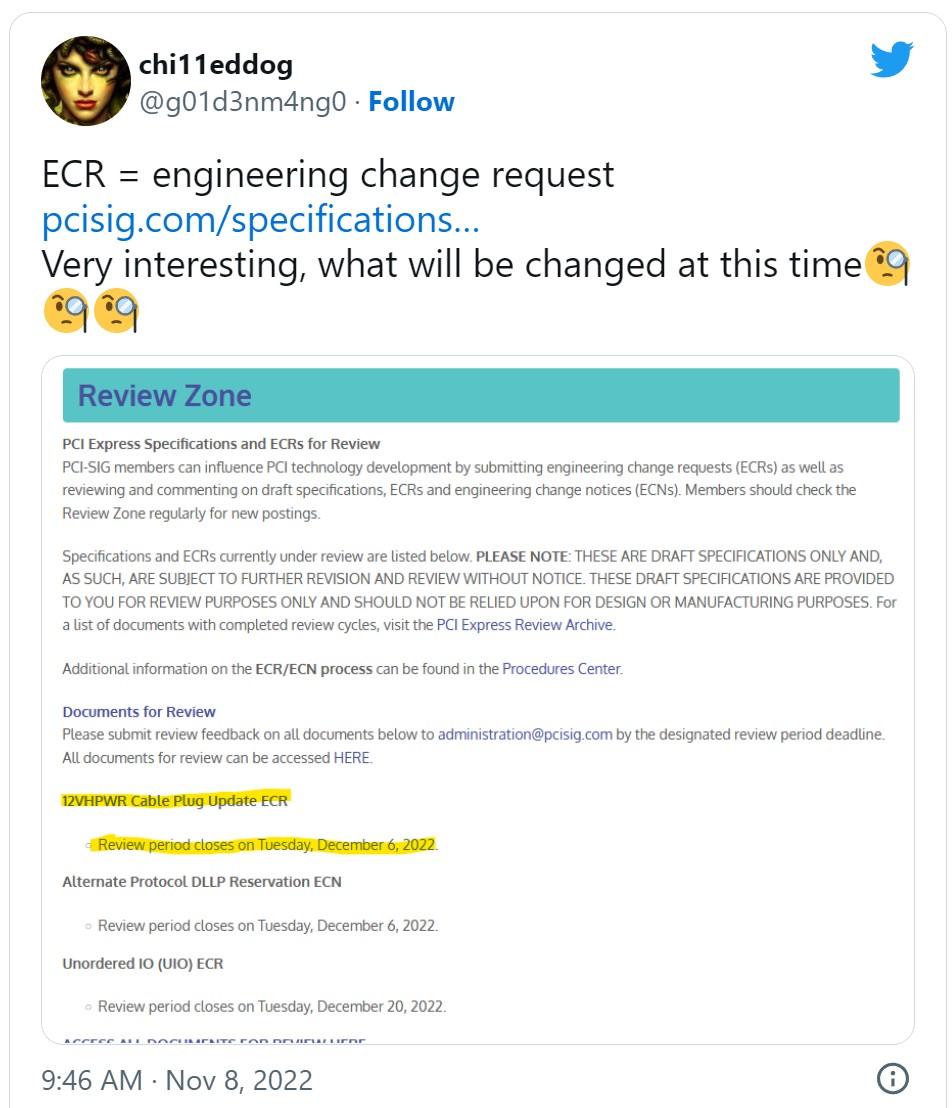This screenshot has height=1108, width=952.
Task: Click the Documents for Review heading
Action: tap(139, 712)
